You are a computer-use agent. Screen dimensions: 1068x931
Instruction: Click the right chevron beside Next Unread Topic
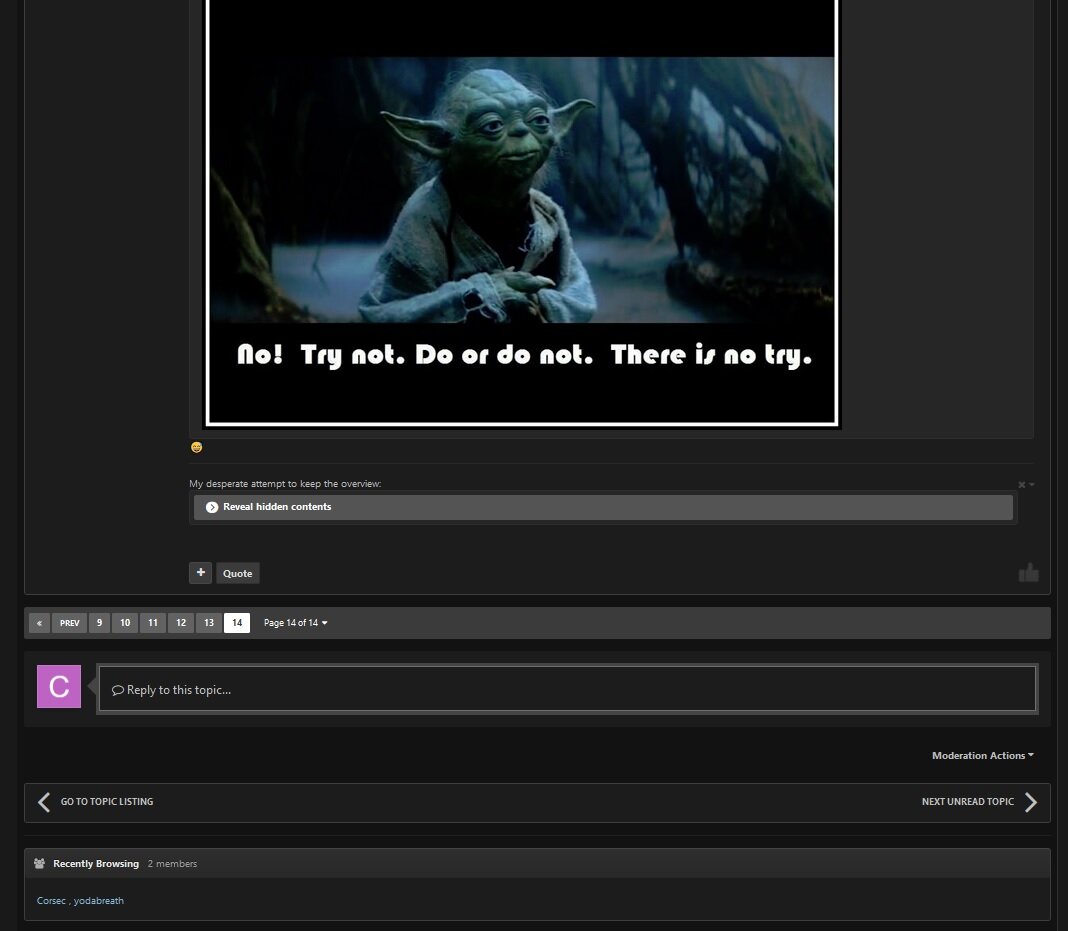click(1031, 802)
